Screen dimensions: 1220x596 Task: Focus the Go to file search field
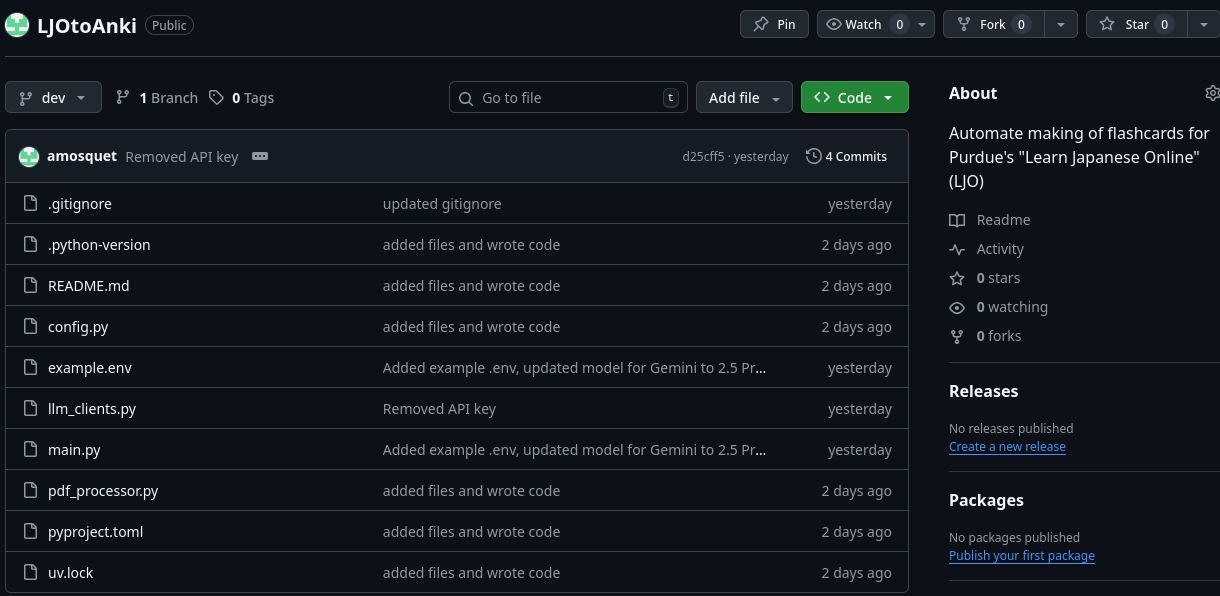[568, 98]
